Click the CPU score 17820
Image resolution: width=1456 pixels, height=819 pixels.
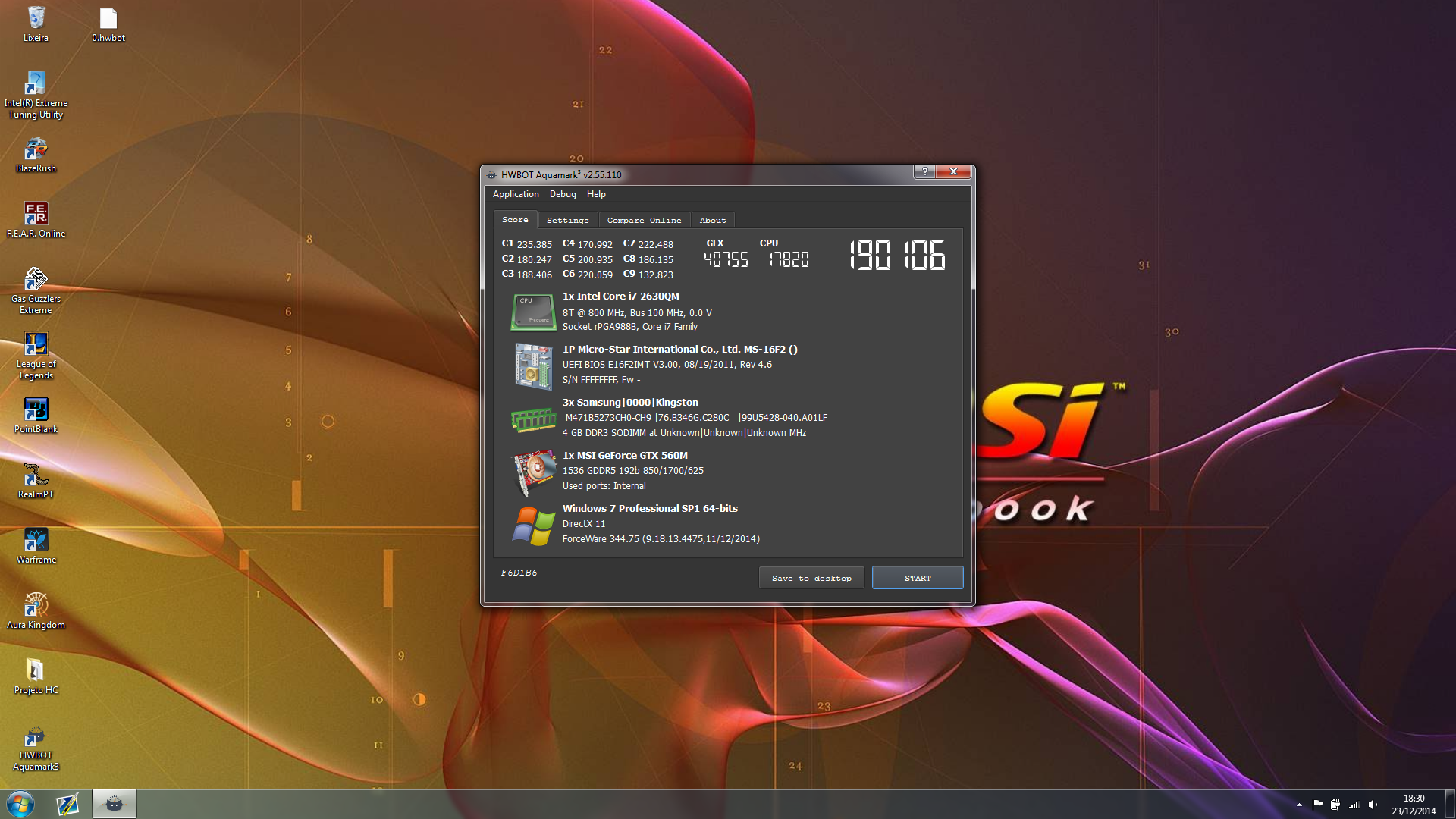click(x=789, y=260)
